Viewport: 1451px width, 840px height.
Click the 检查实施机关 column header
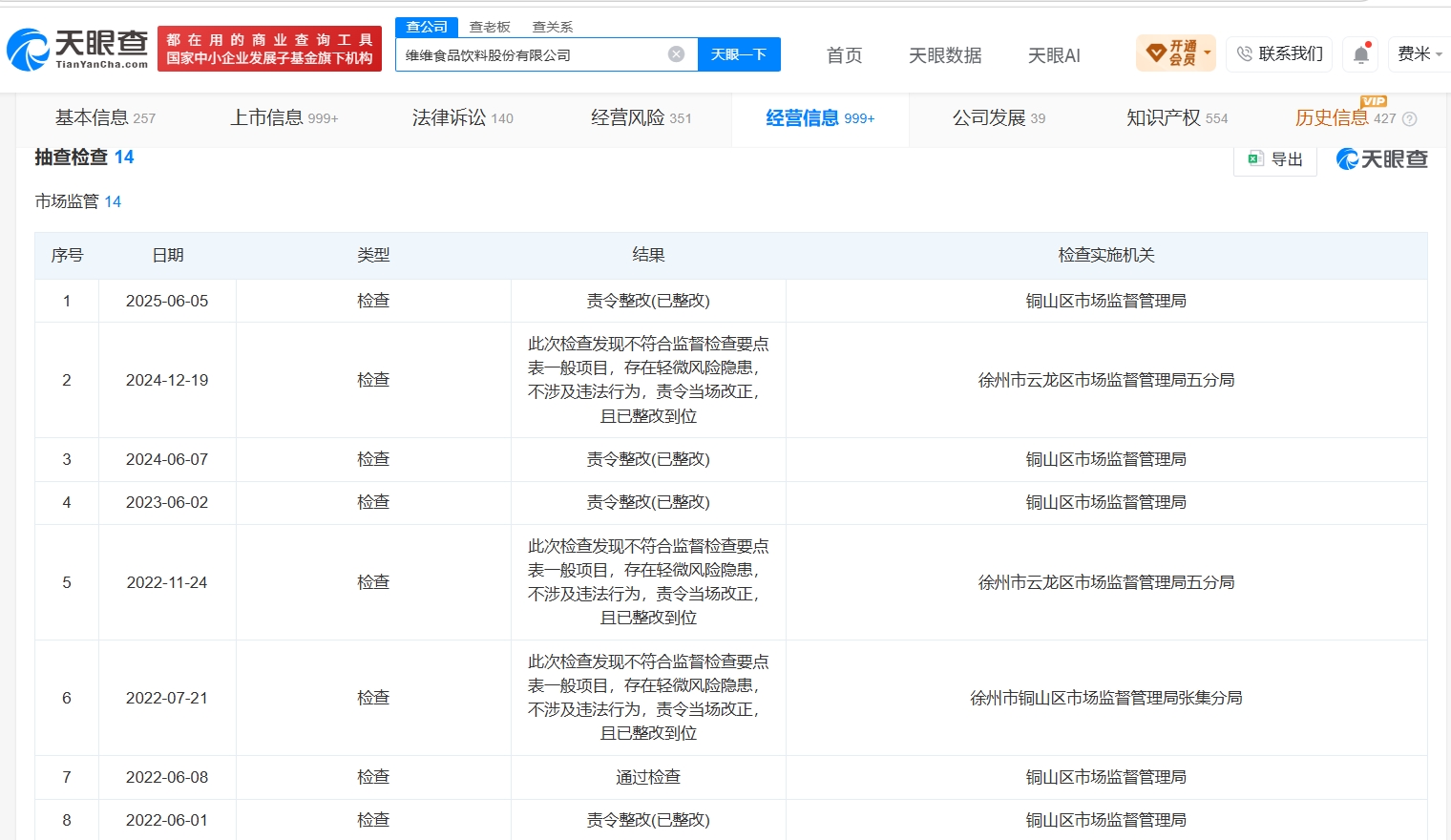coord(1106,255)
